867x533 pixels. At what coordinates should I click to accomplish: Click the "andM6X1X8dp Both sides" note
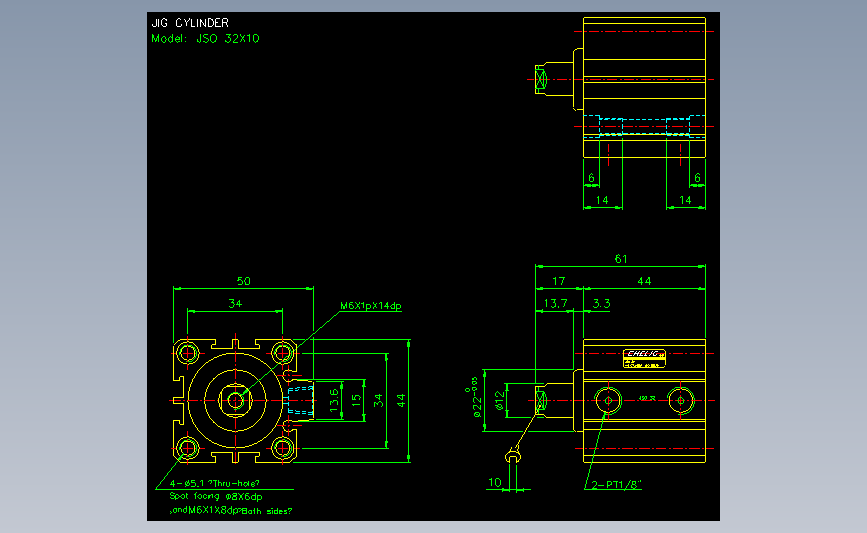click(x=231, y=511)
